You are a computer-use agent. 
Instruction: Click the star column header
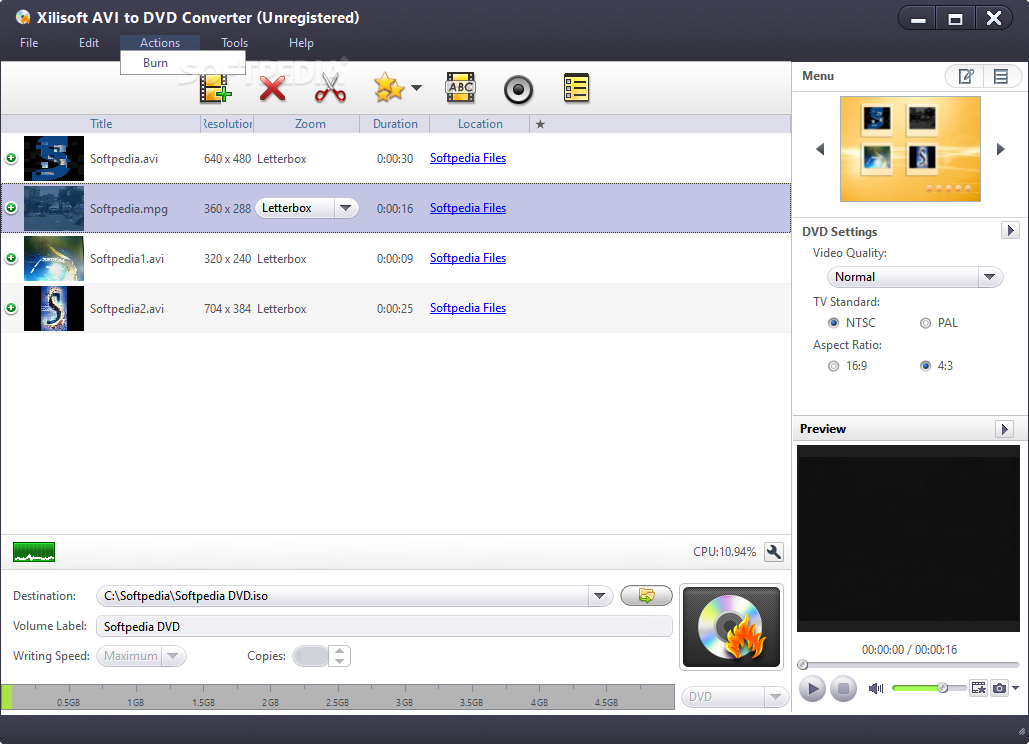pos(540,124)
